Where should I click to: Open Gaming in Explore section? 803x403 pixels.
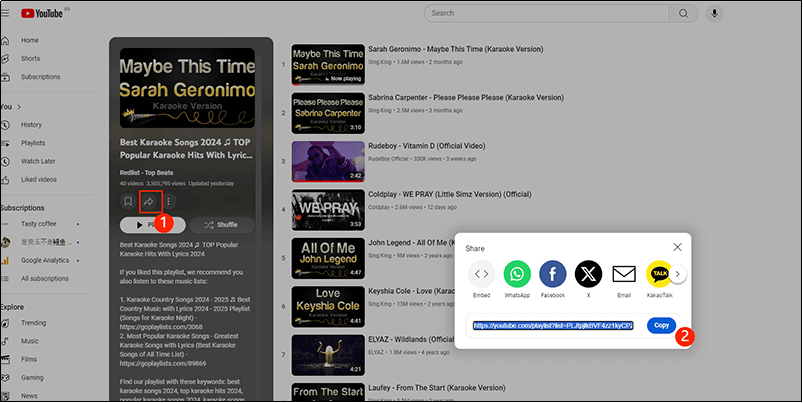click(32, 378)
